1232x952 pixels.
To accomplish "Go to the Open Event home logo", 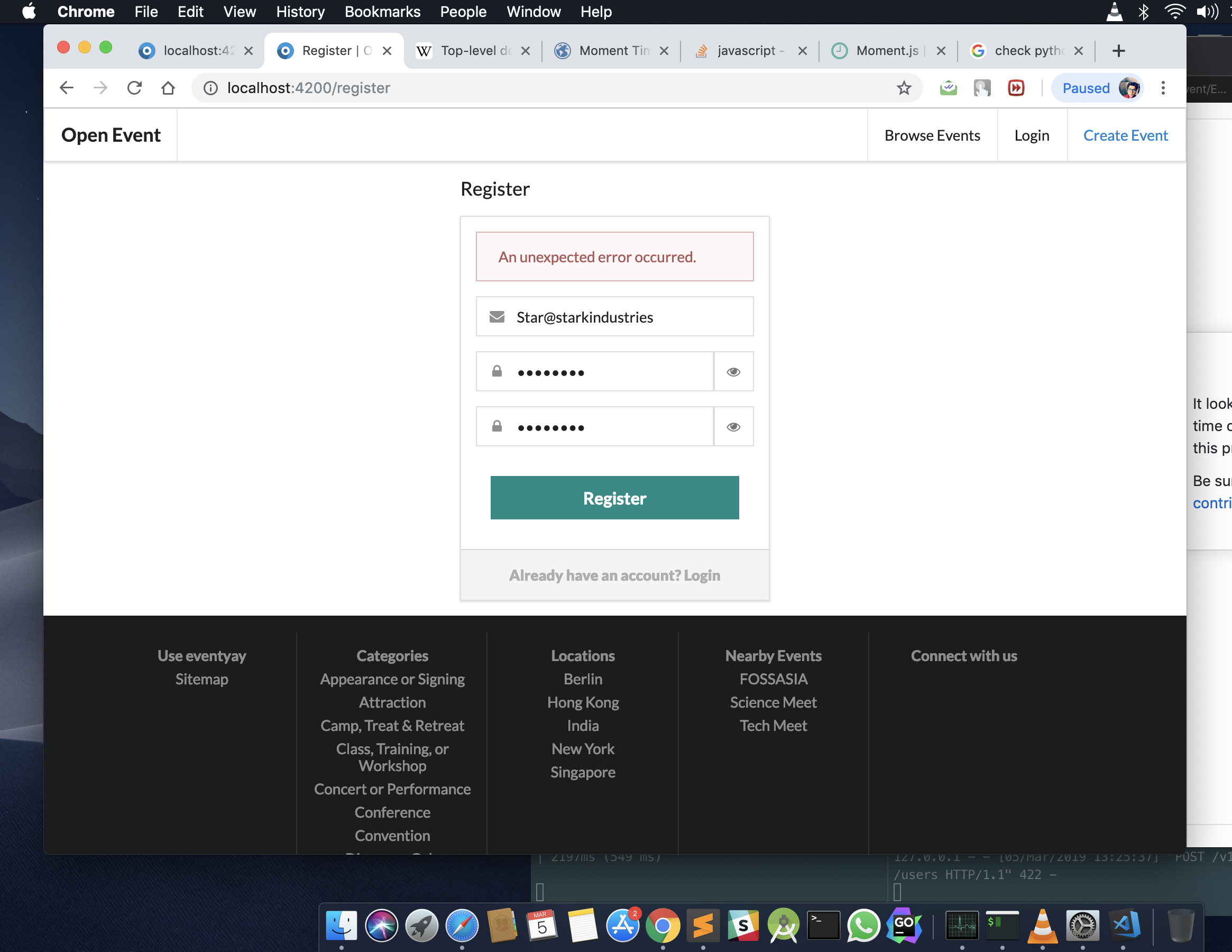I will (x=111, y=135).
